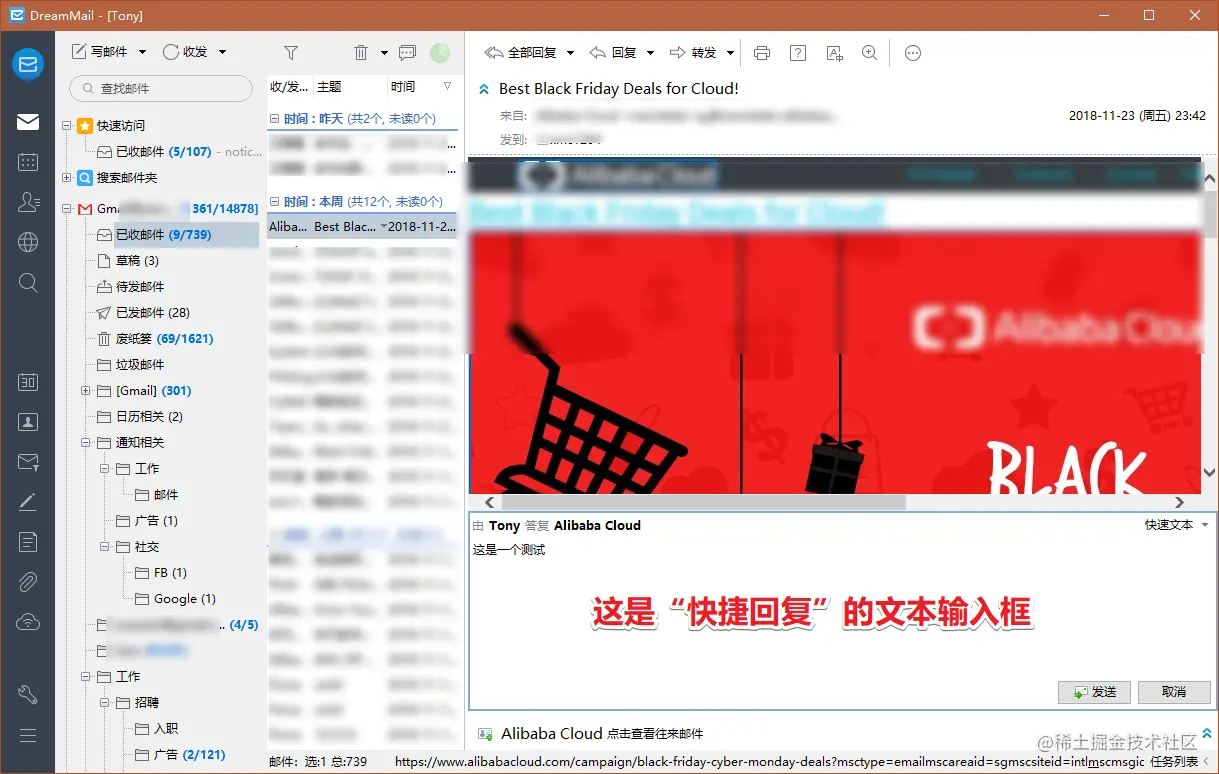Open the 转发 dropdown arrow
1219x774 pixels.
pos(731,53)
